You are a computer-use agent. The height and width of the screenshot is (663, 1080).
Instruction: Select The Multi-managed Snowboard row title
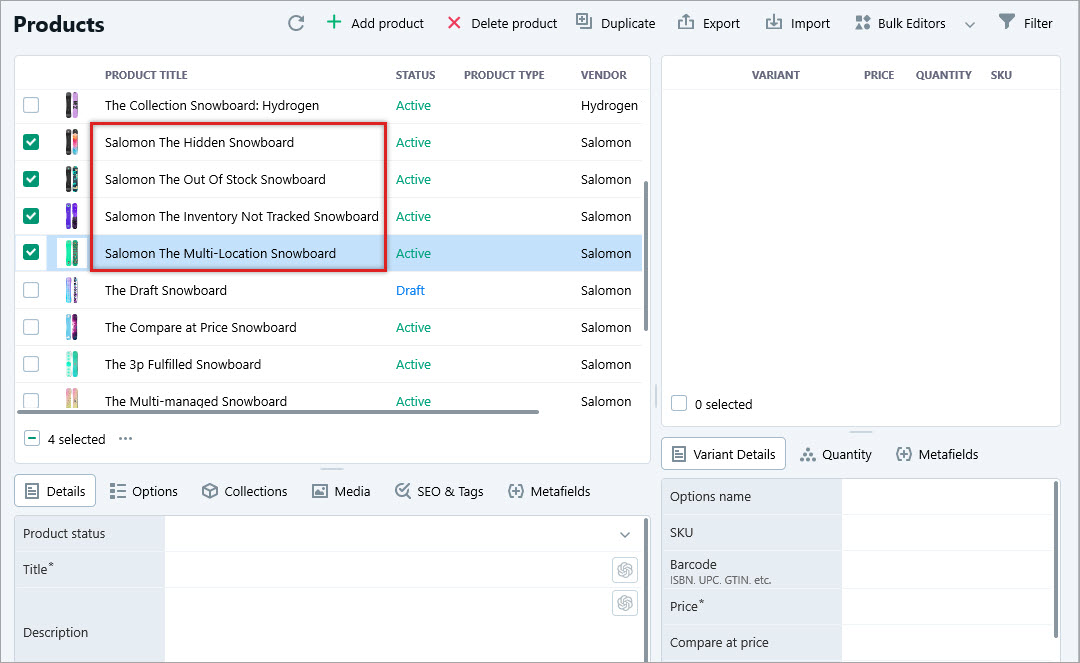click(x=196, y=401)
